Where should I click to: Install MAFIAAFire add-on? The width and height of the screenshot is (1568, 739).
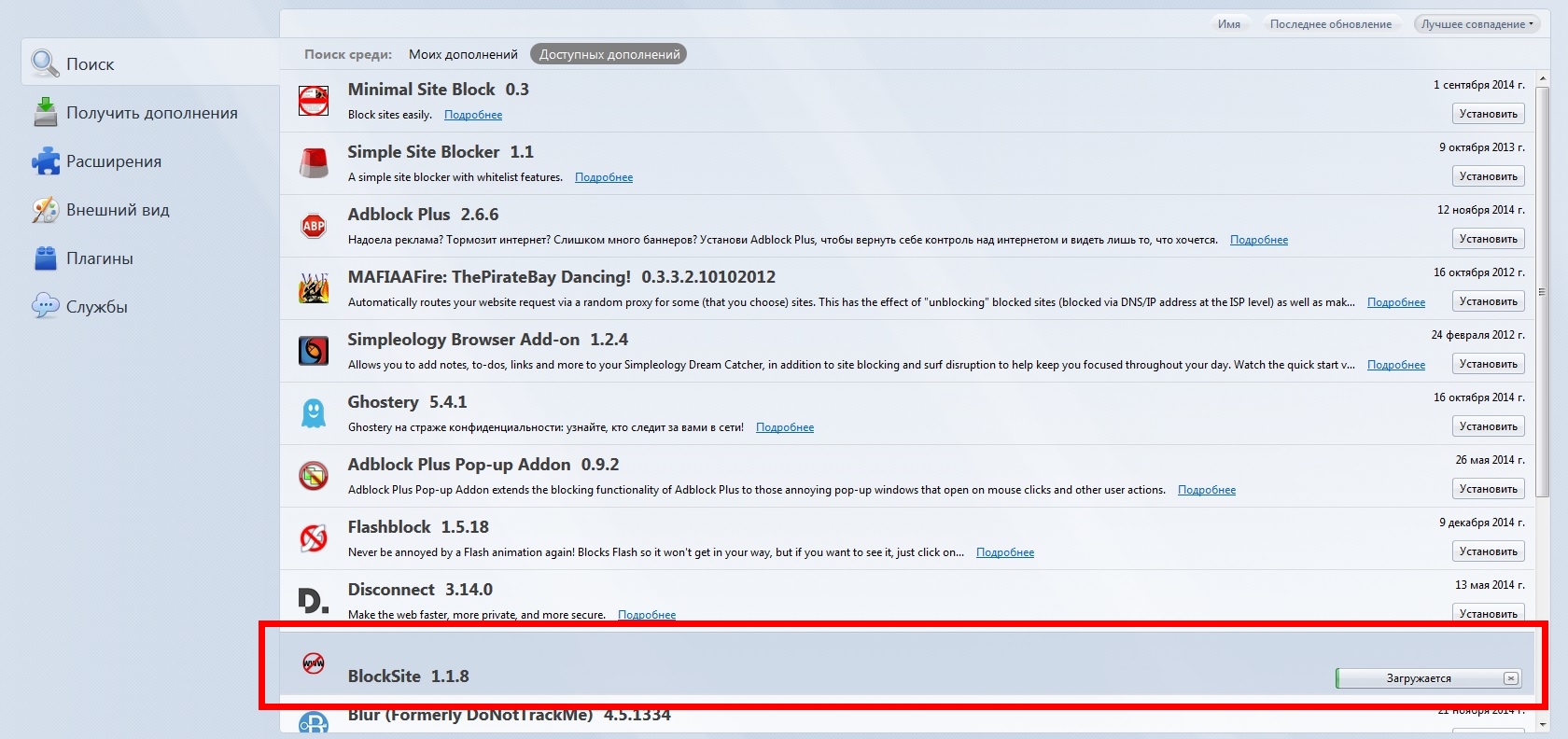[x=1489, y=301]
